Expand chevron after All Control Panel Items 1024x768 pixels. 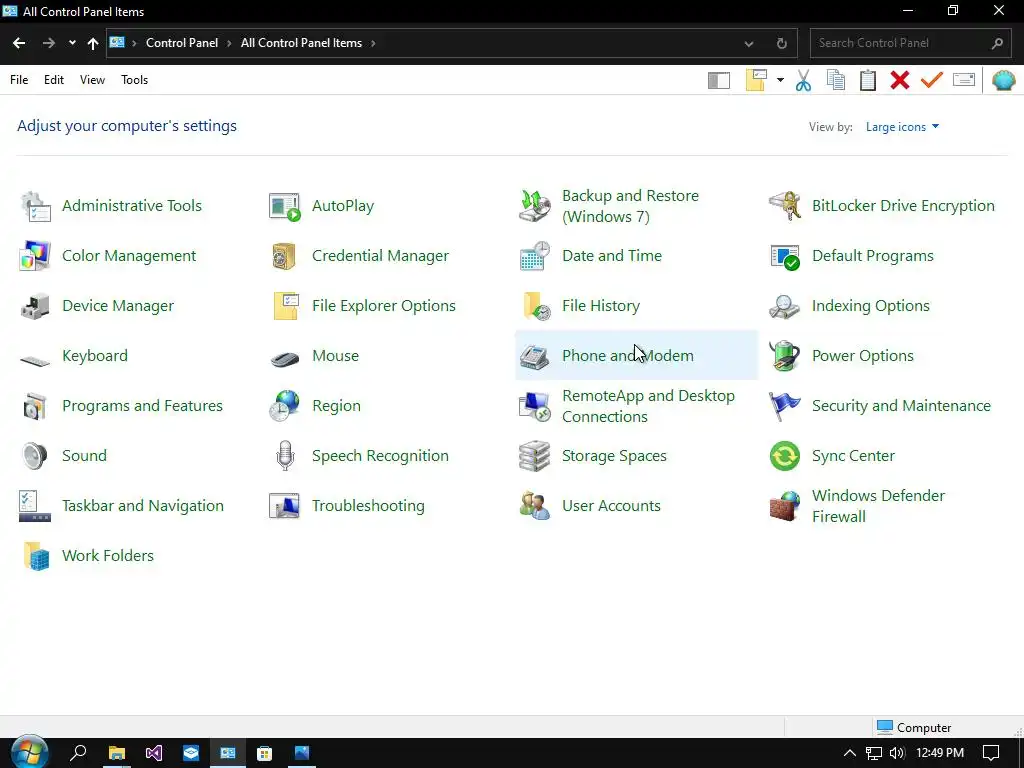click(373, 43)
